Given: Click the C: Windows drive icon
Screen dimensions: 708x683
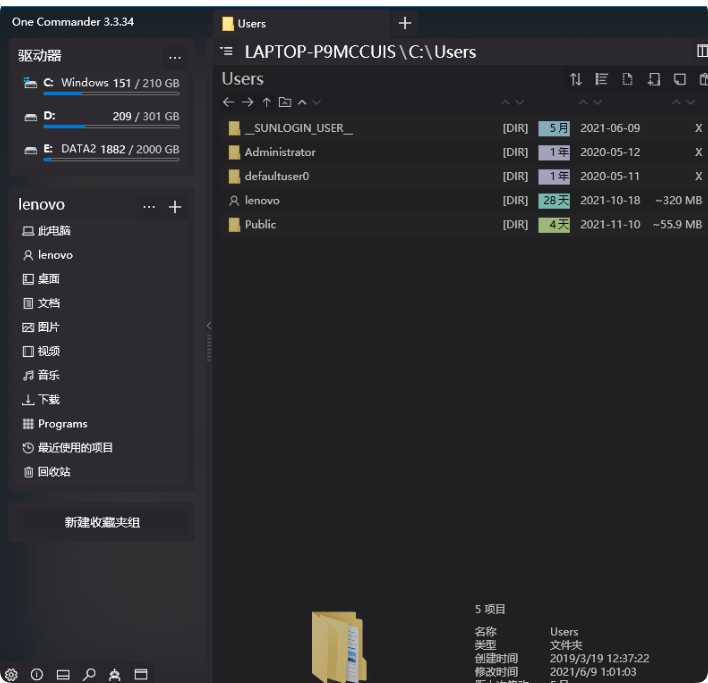Looking at the screenshot, I should 30,83.
